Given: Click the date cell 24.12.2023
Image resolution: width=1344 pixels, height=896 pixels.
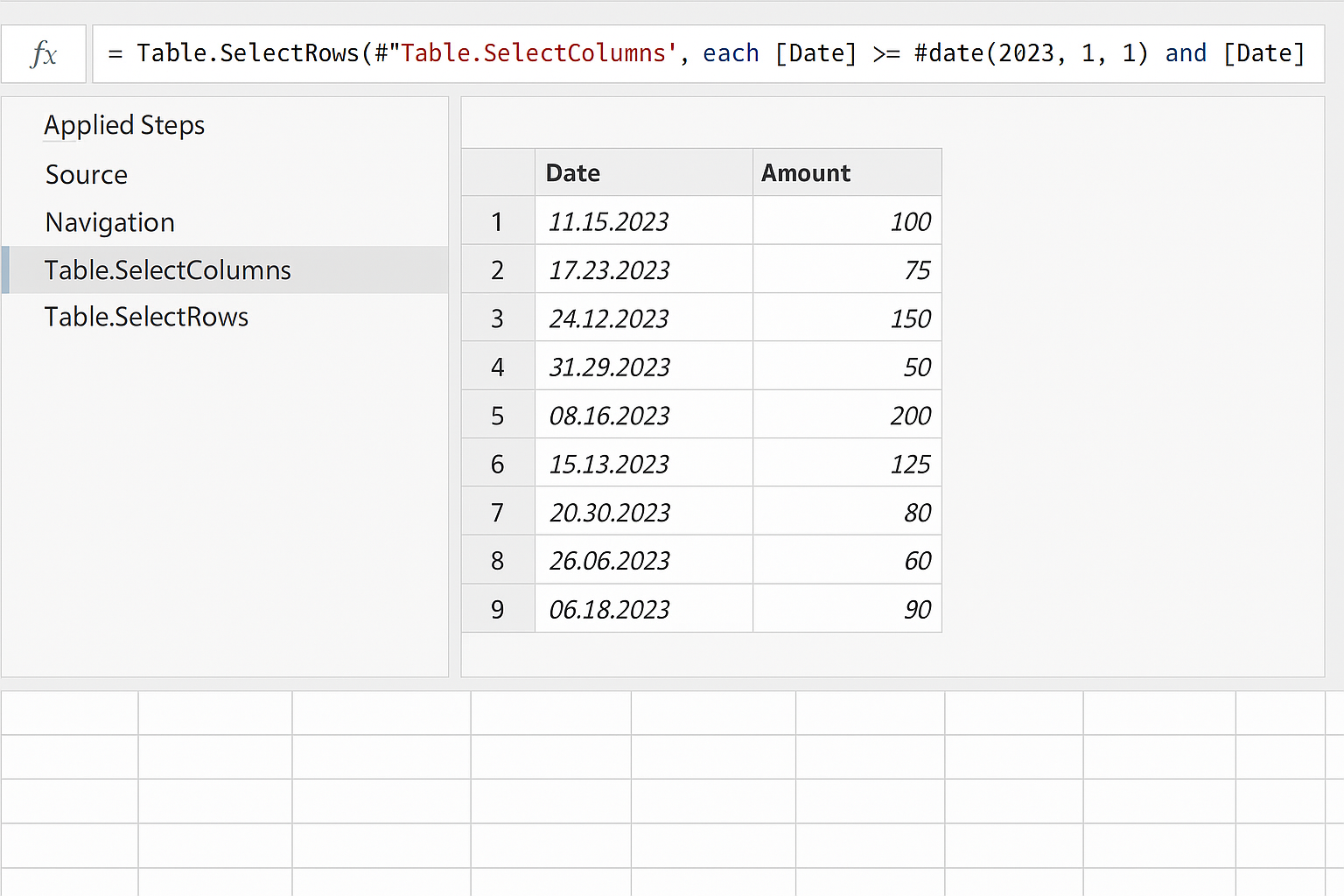Looking at the screenshot, I should (x=643, y=317).
